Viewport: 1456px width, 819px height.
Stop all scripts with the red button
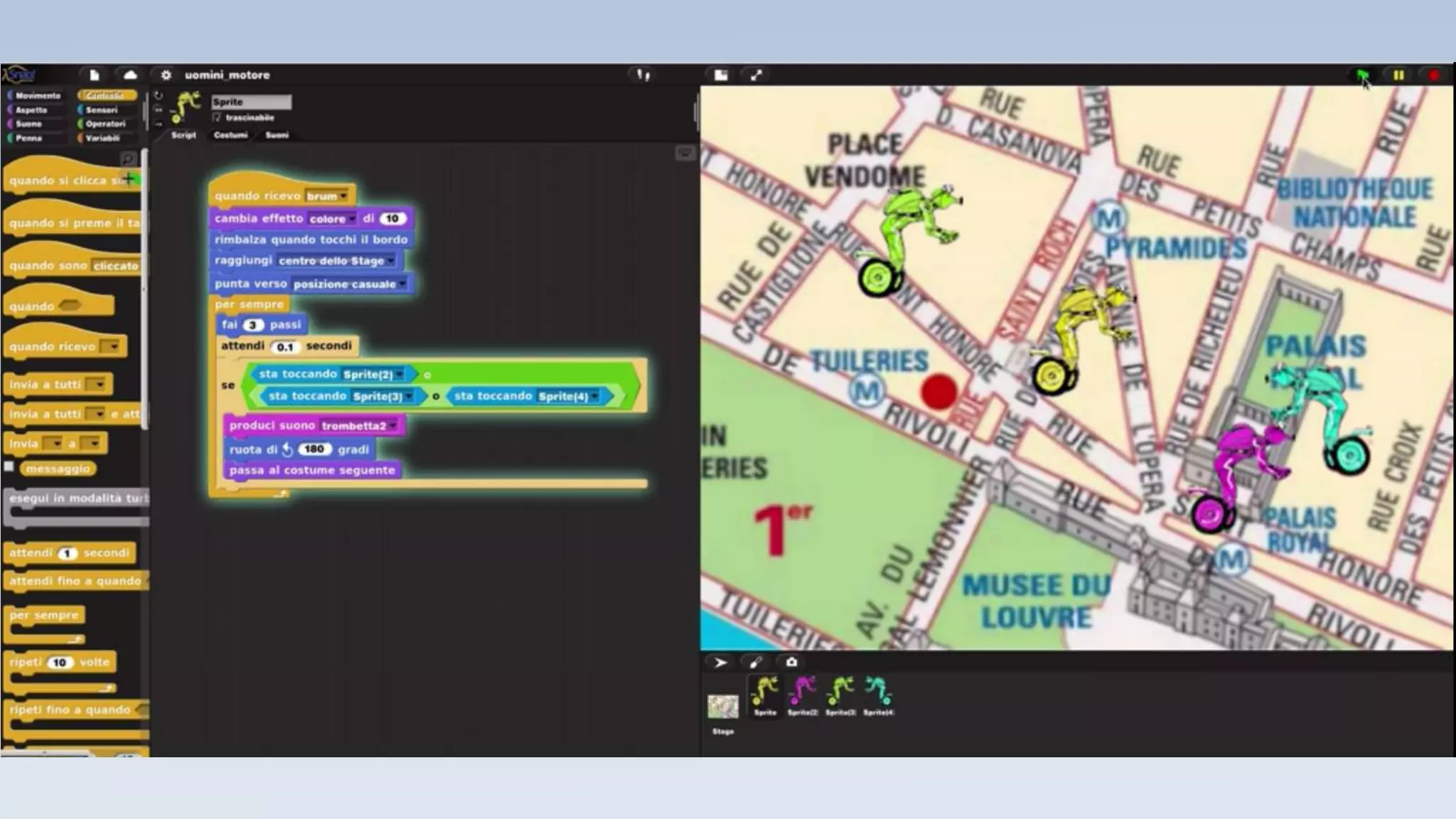click(x=1433, y=75)
